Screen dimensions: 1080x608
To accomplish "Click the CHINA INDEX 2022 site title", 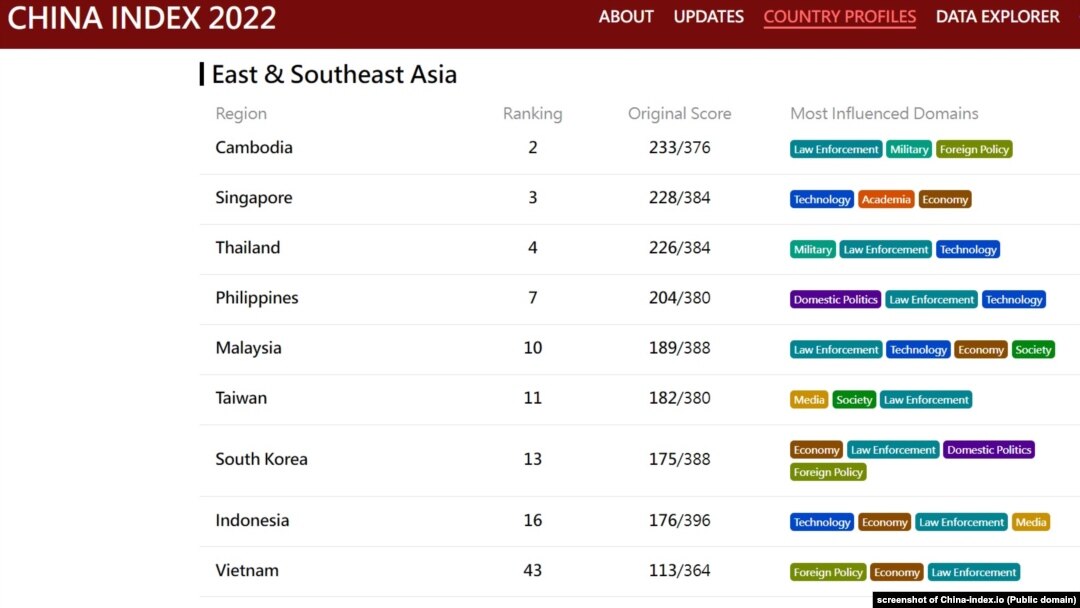I will coord(141,18).
